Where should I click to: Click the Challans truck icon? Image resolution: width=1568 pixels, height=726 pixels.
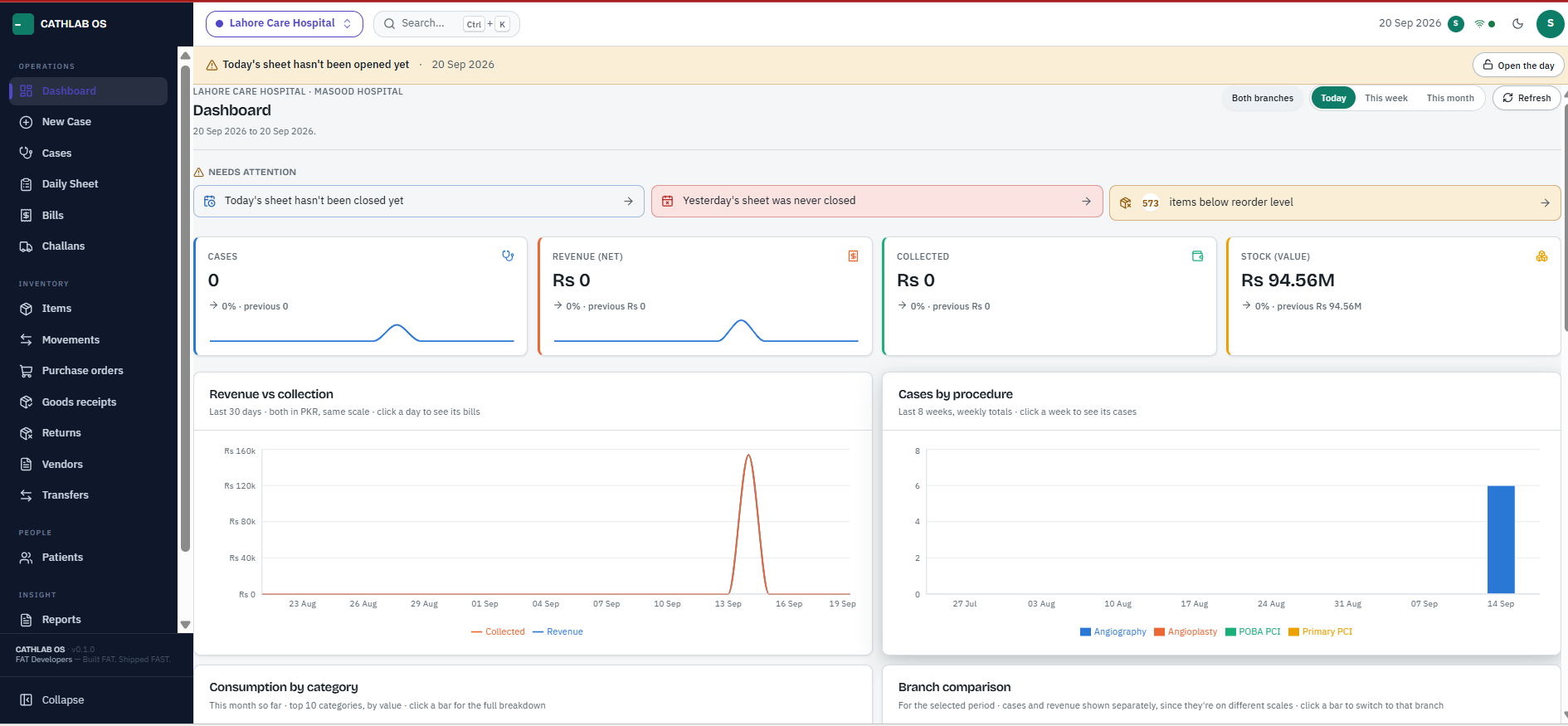[x=26, y=246]
